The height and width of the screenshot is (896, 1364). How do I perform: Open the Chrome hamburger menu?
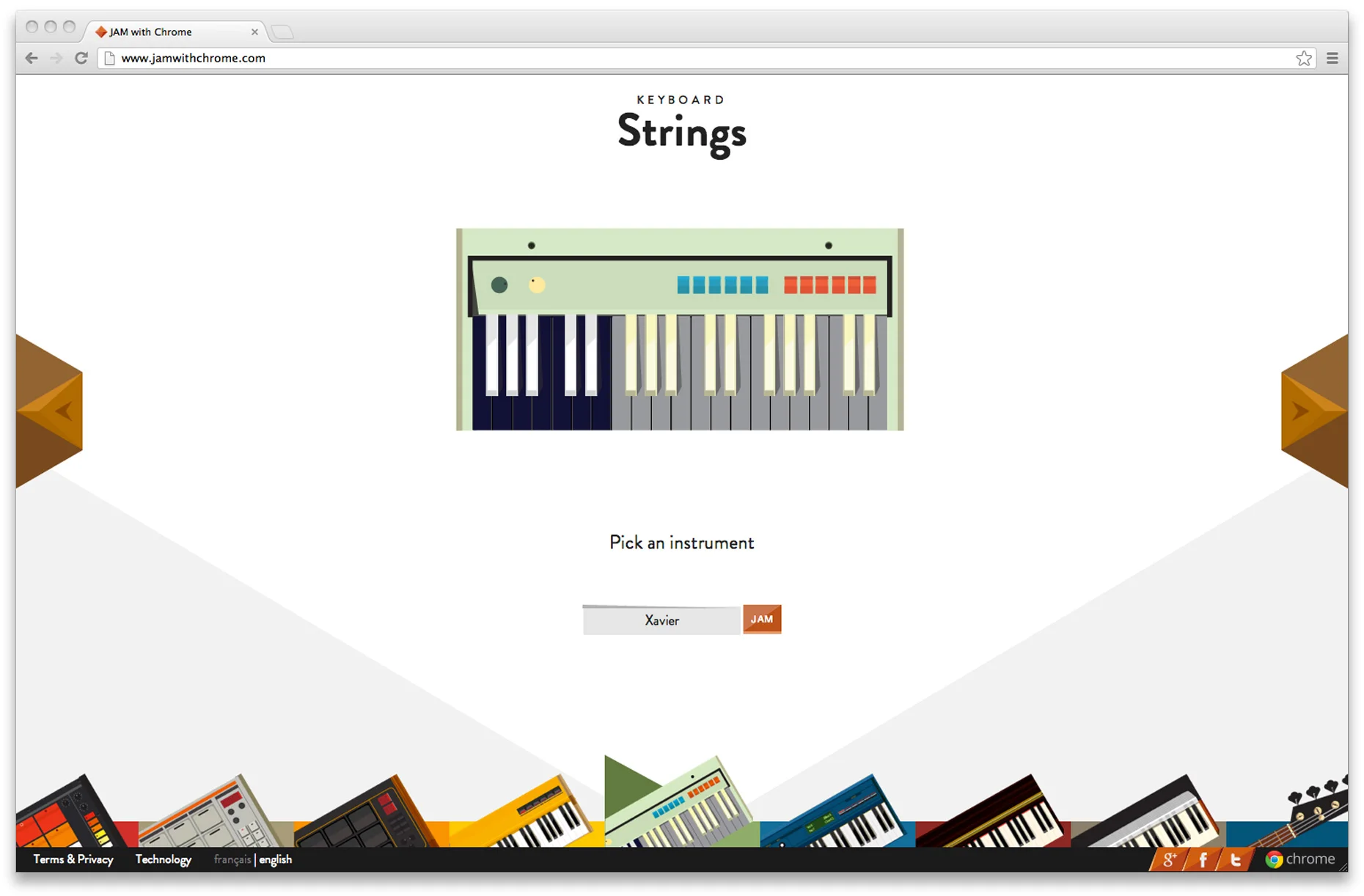(x=1332, y=58)
